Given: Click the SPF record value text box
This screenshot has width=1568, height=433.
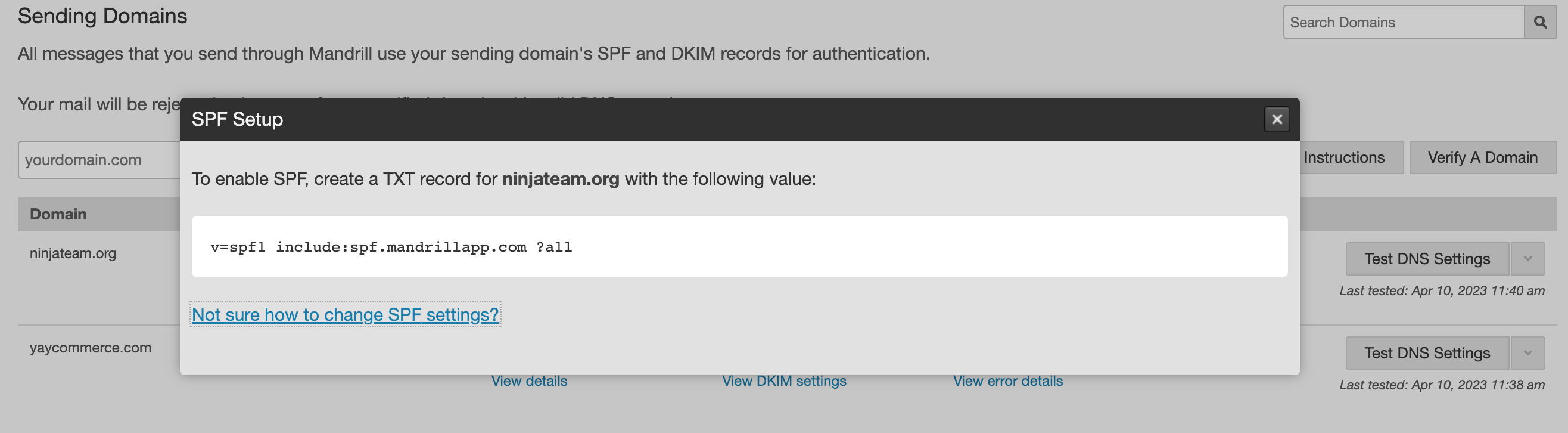Looking at the screenshot, I should [739, 247].
